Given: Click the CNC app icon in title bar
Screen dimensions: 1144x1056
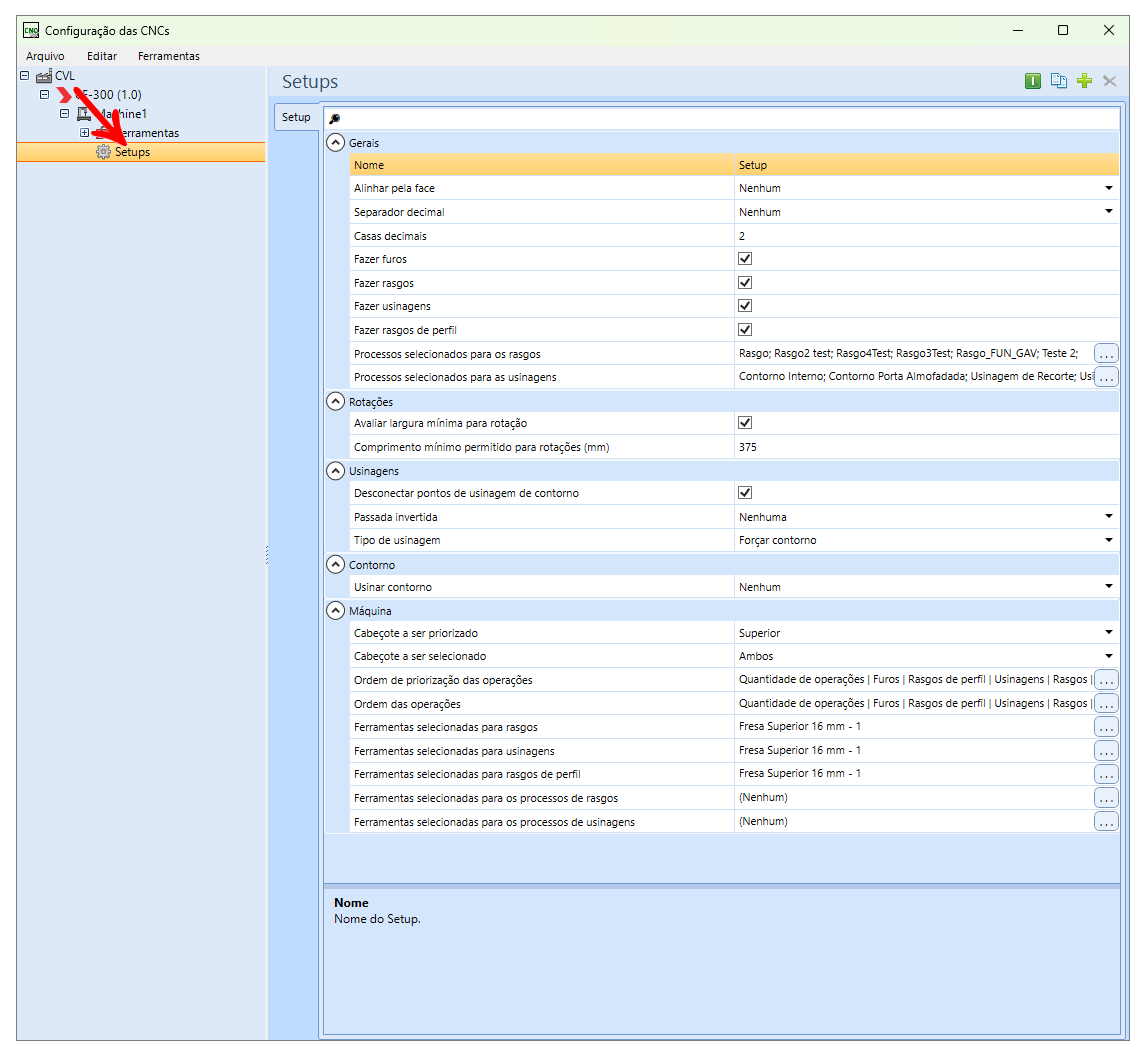Looking at the screenshot, I should click(31, 30).
